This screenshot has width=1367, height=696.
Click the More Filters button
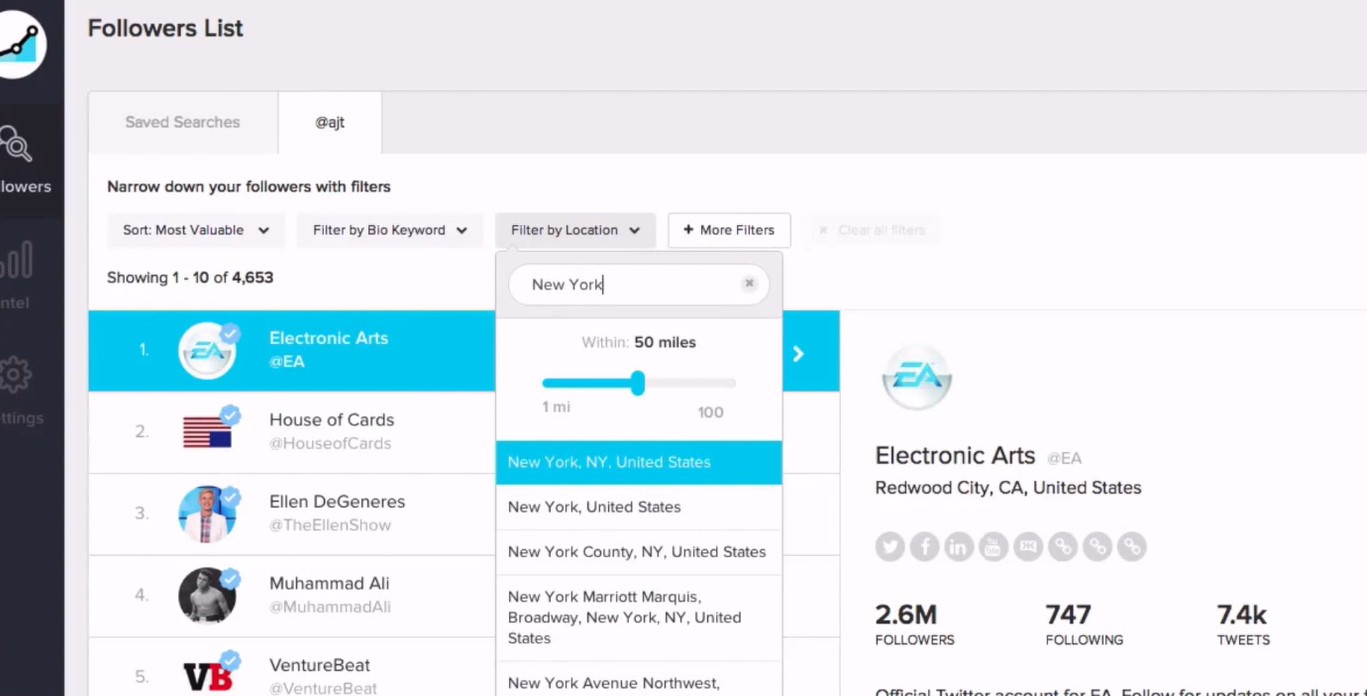pos(728,230)
